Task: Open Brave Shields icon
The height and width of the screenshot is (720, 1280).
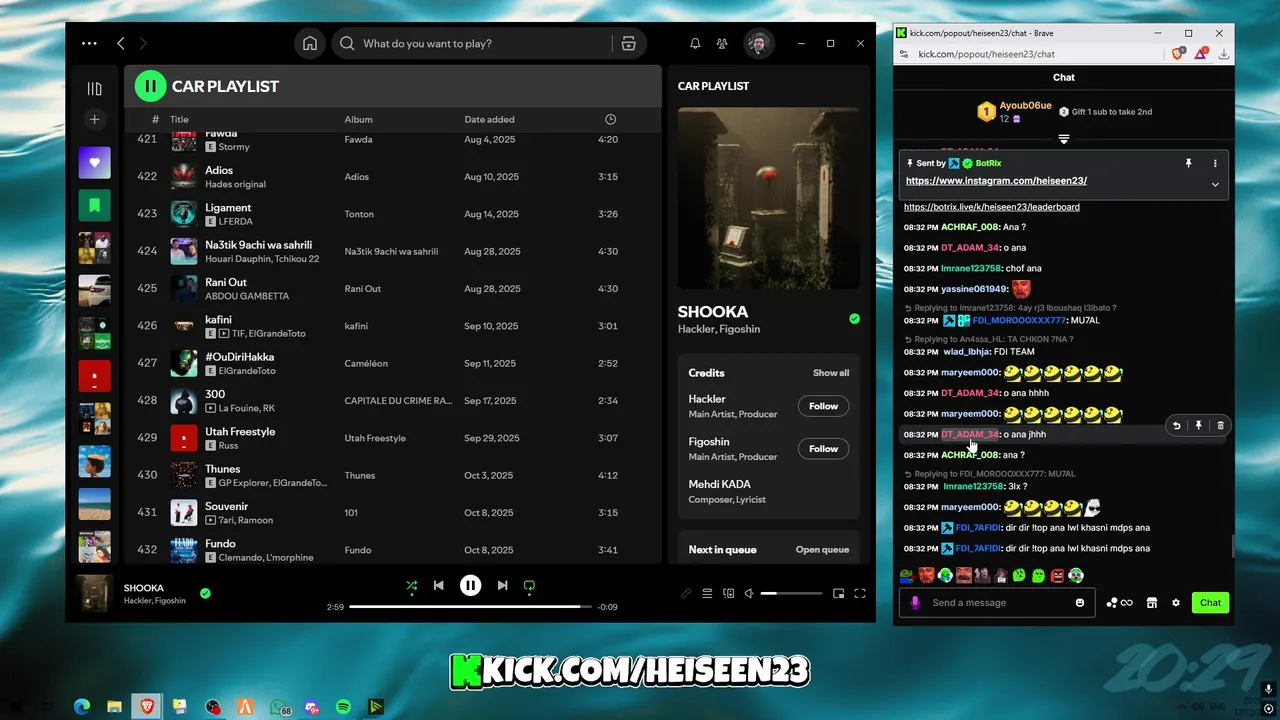Action: coord(1178,54)
